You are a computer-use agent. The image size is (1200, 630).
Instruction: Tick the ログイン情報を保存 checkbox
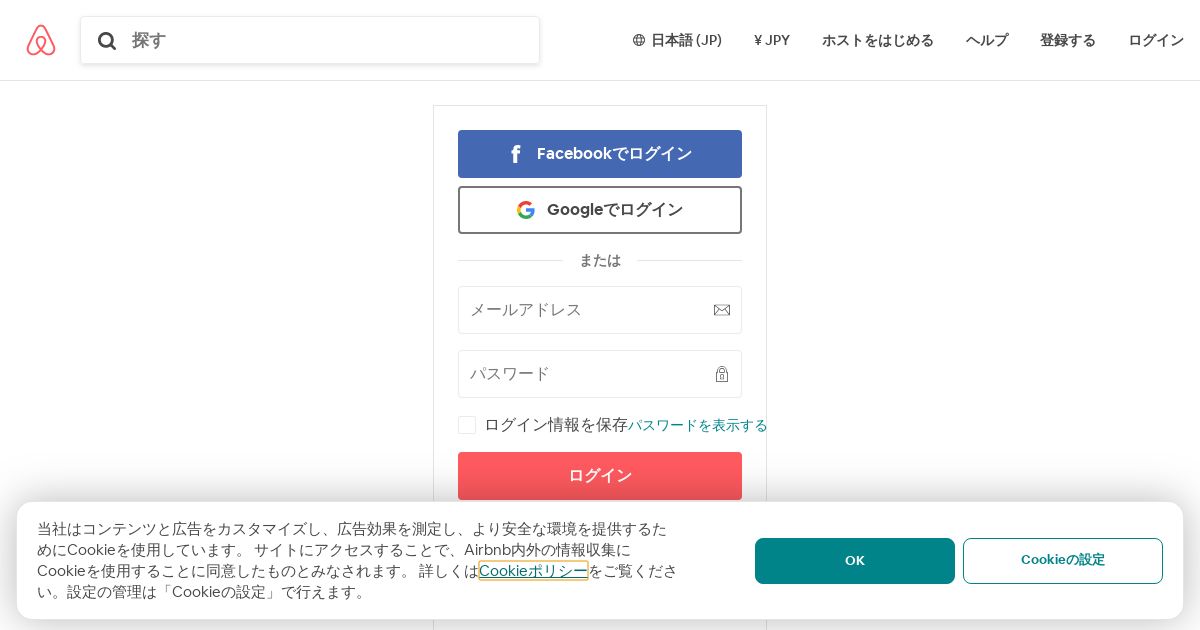pyautogui.click(x=467, y=425)
